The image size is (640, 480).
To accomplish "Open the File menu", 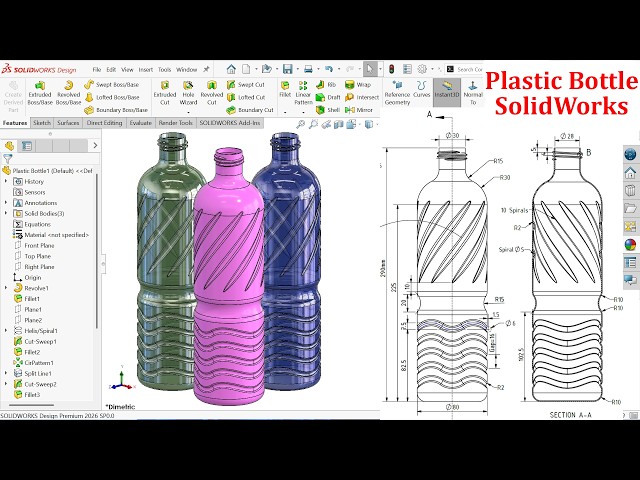I will 97,70.
